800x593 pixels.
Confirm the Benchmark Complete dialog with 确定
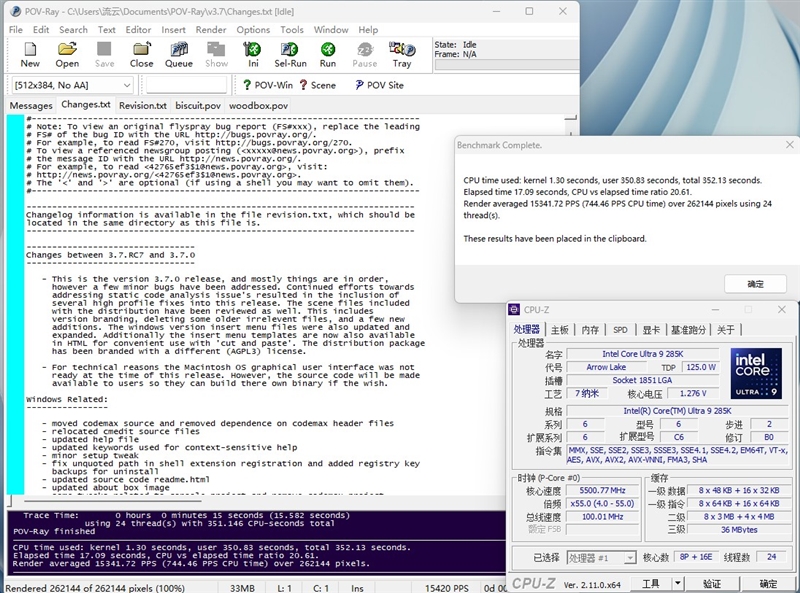click(753, 284)
